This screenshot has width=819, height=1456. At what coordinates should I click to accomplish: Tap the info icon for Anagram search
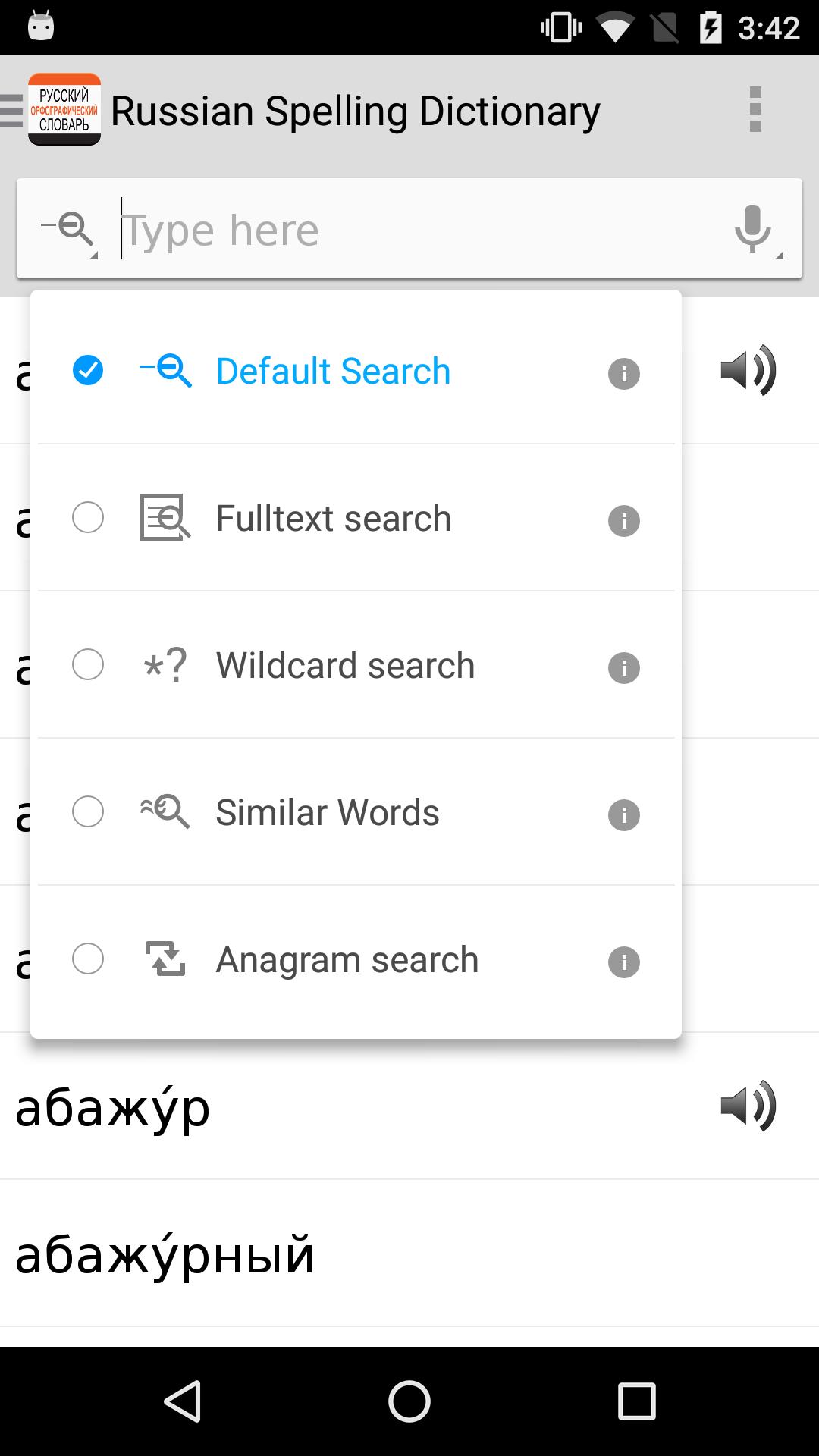point(623,961)
